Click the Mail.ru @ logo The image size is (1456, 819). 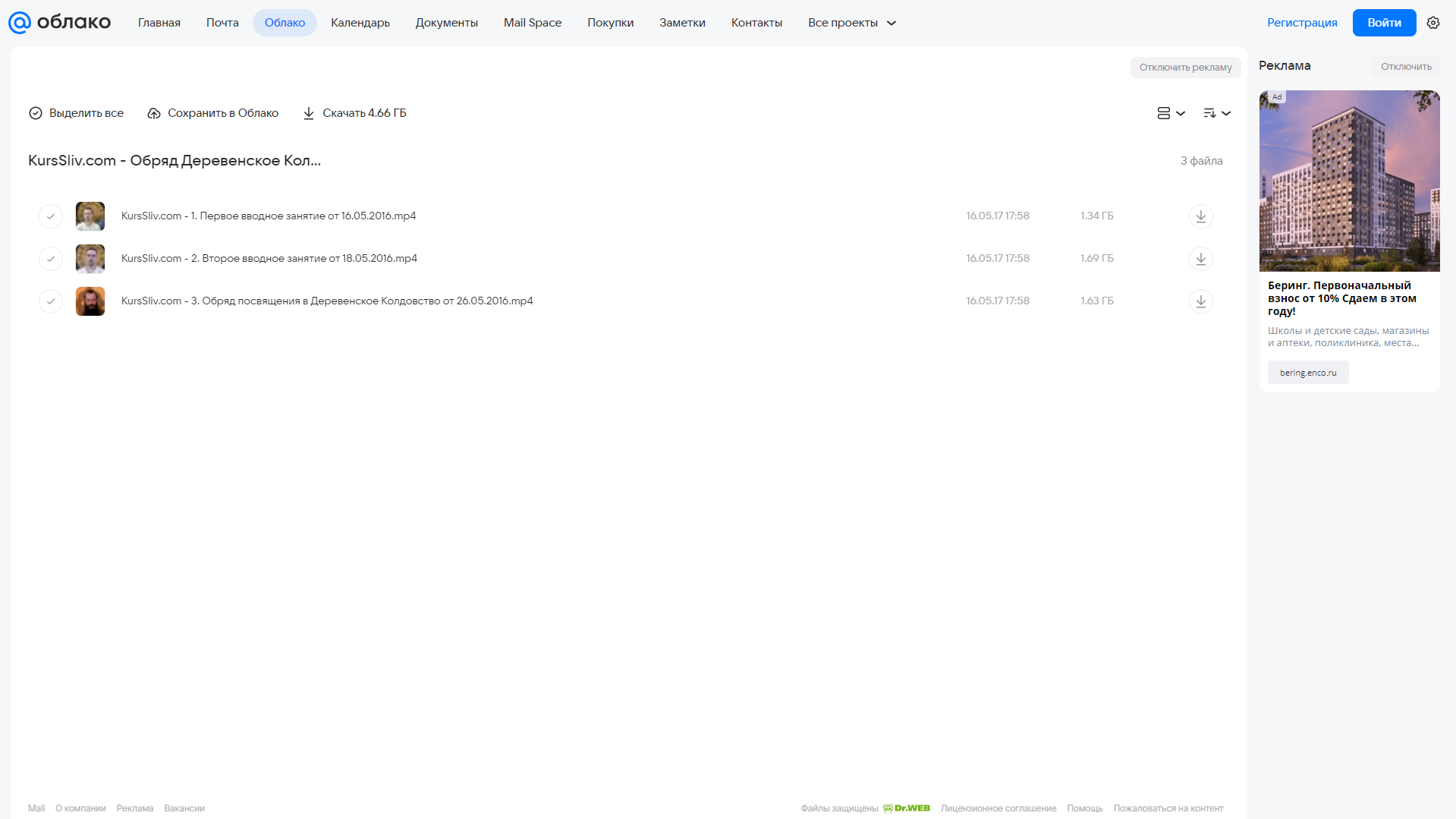(x=20, y=23)
